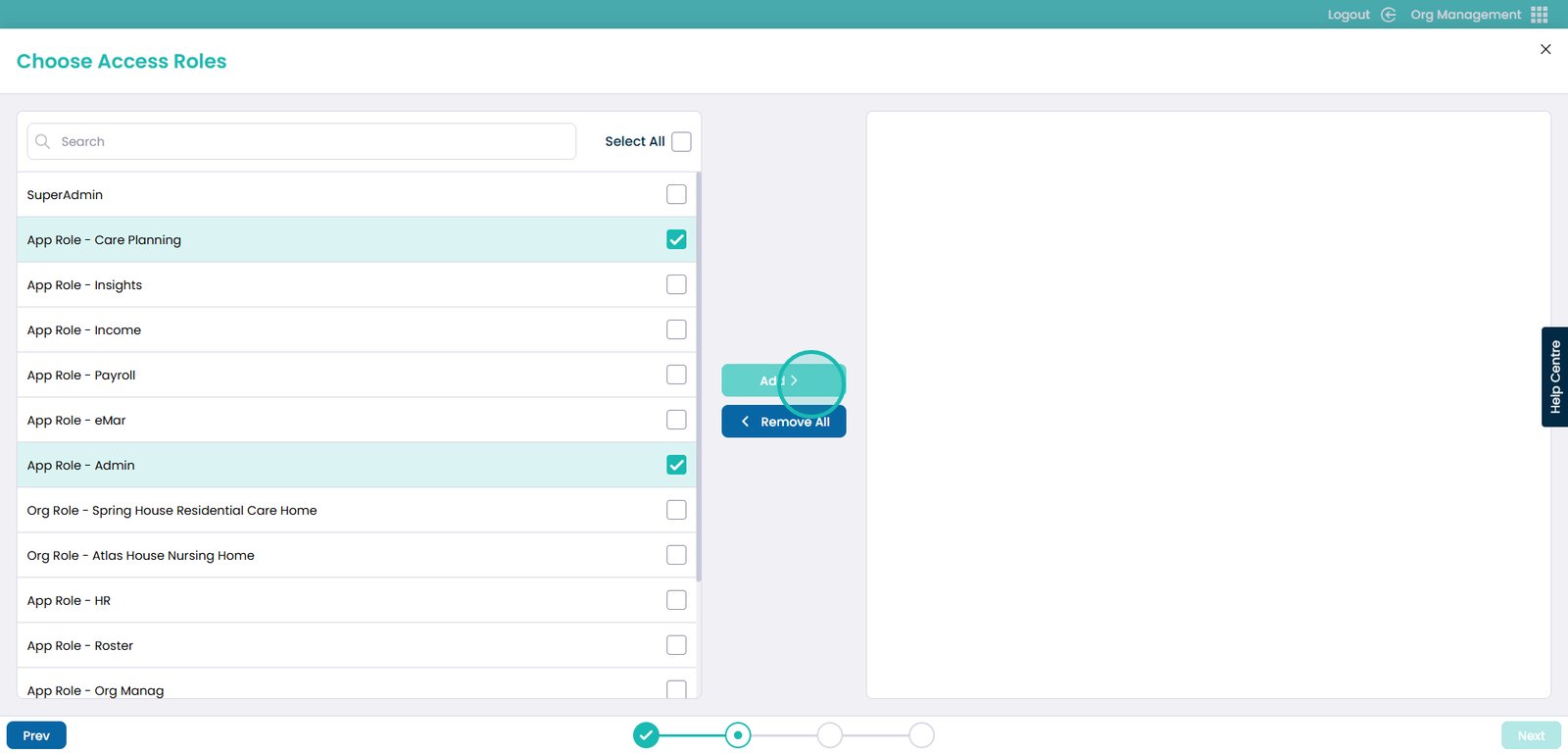1568x754 pixels.
Task: Click the Remove All button
Action: (x=783, y=422)
